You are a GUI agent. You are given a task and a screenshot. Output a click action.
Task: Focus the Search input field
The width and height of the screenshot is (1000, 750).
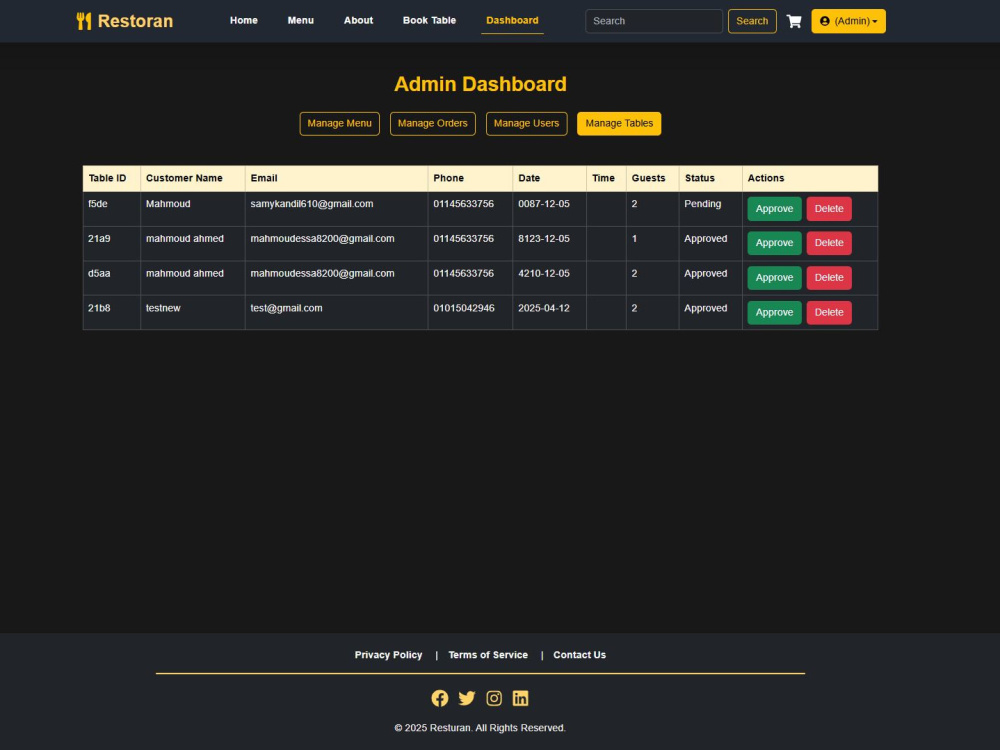click(x=654, y=21)
